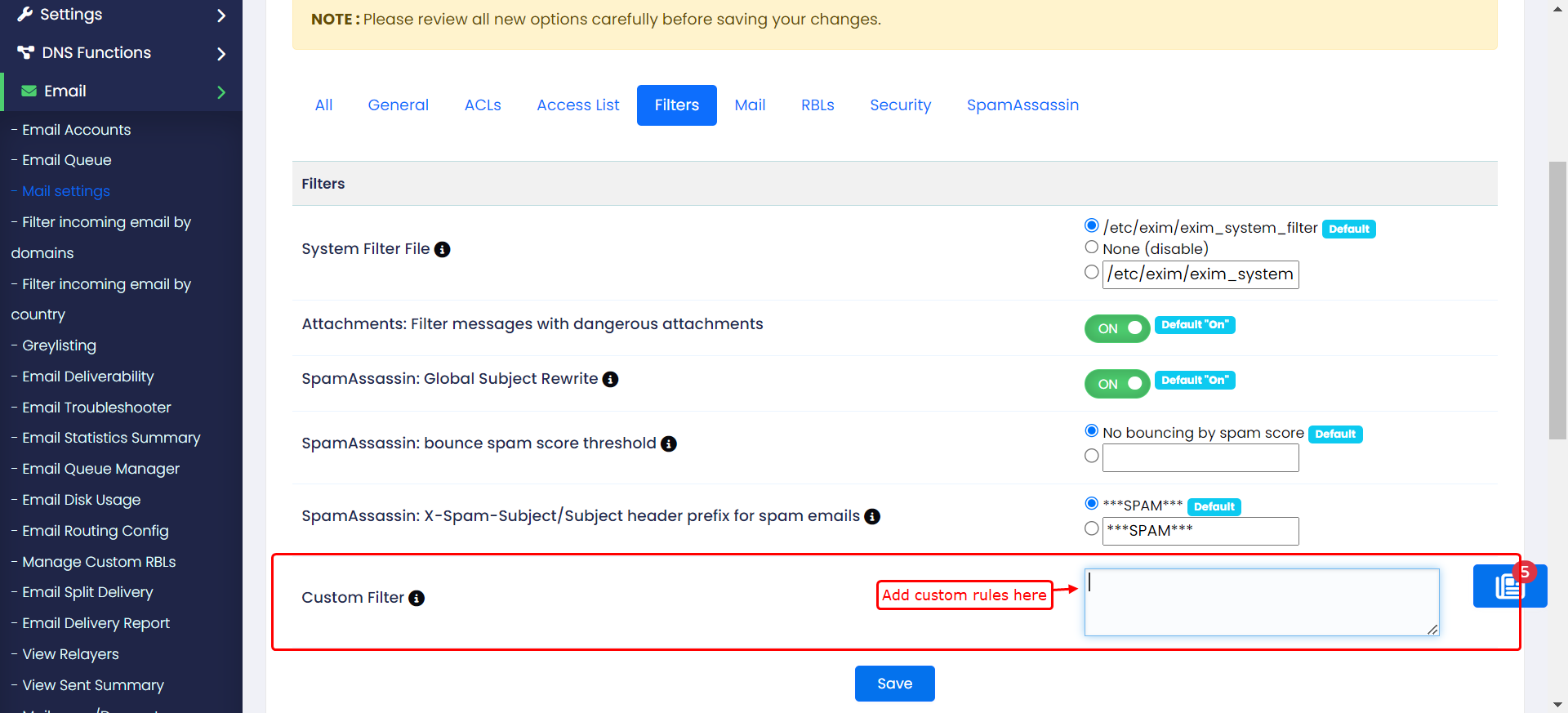1568x713 pixels.
Task: Open Email Split Delivery link
Action: pos(87,592)
